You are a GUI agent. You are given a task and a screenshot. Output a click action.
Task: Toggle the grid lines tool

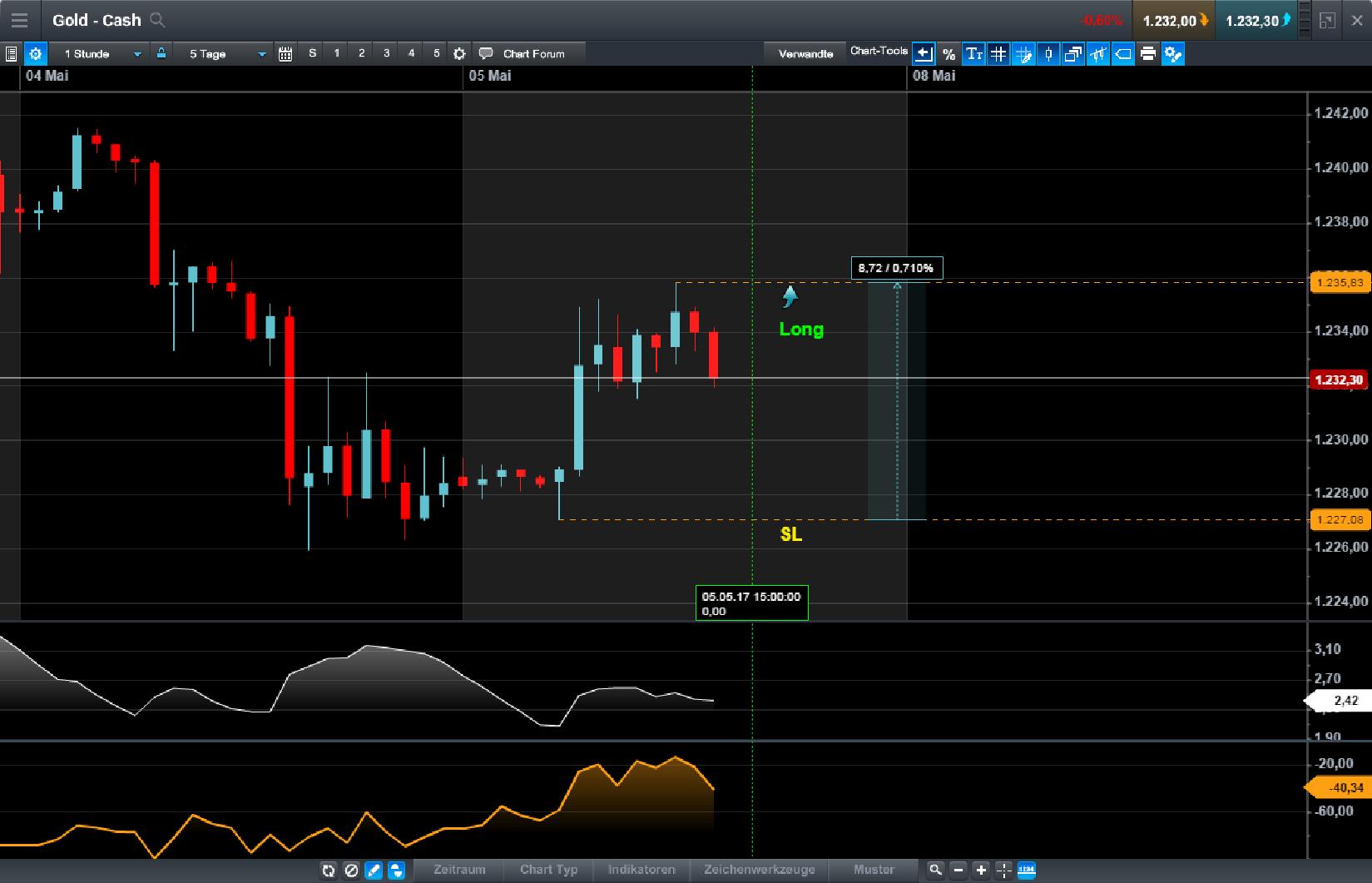pos(998,54)
